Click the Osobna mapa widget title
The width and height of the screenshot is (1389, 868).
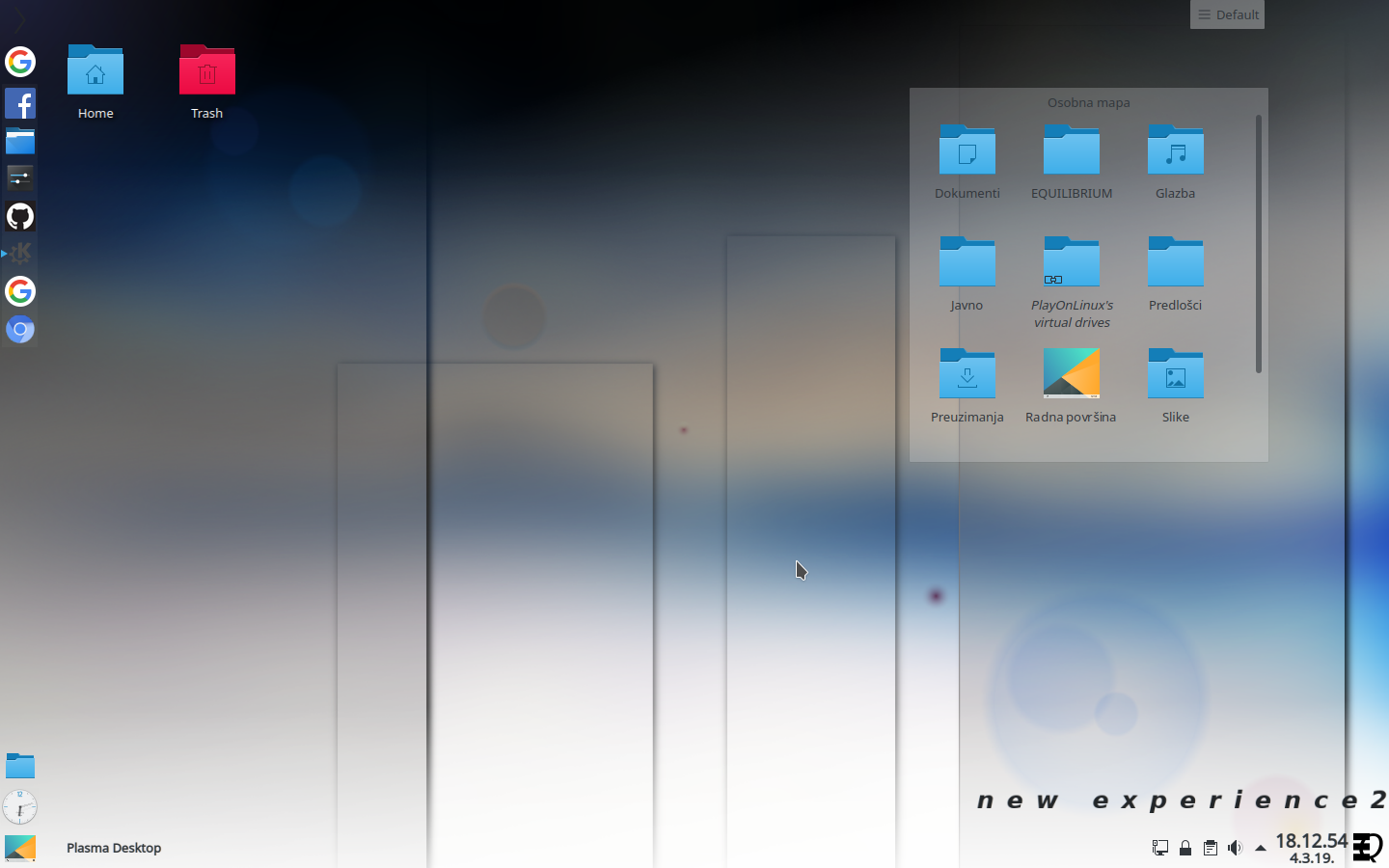pos(1088,102)
